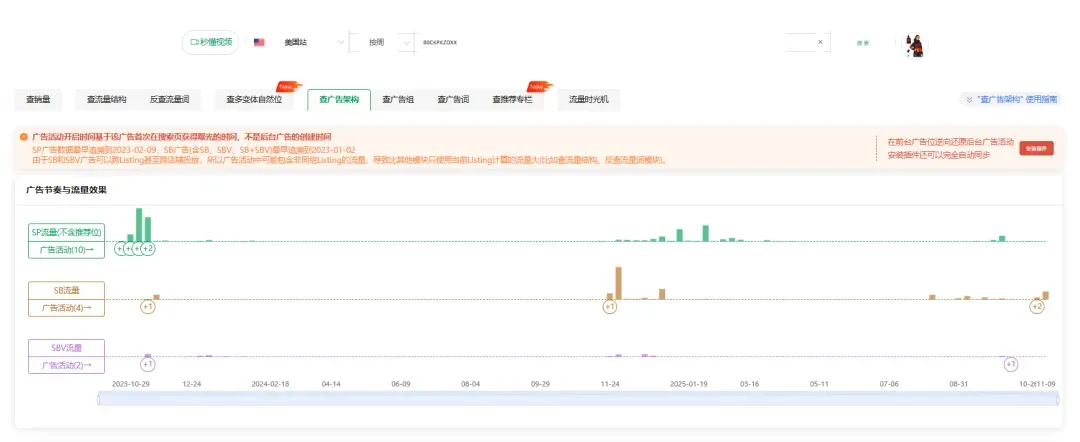Screen dimensions: 1080x442
Task: Click the tallest green SP bar in the chart
Action: coord(139,224)
